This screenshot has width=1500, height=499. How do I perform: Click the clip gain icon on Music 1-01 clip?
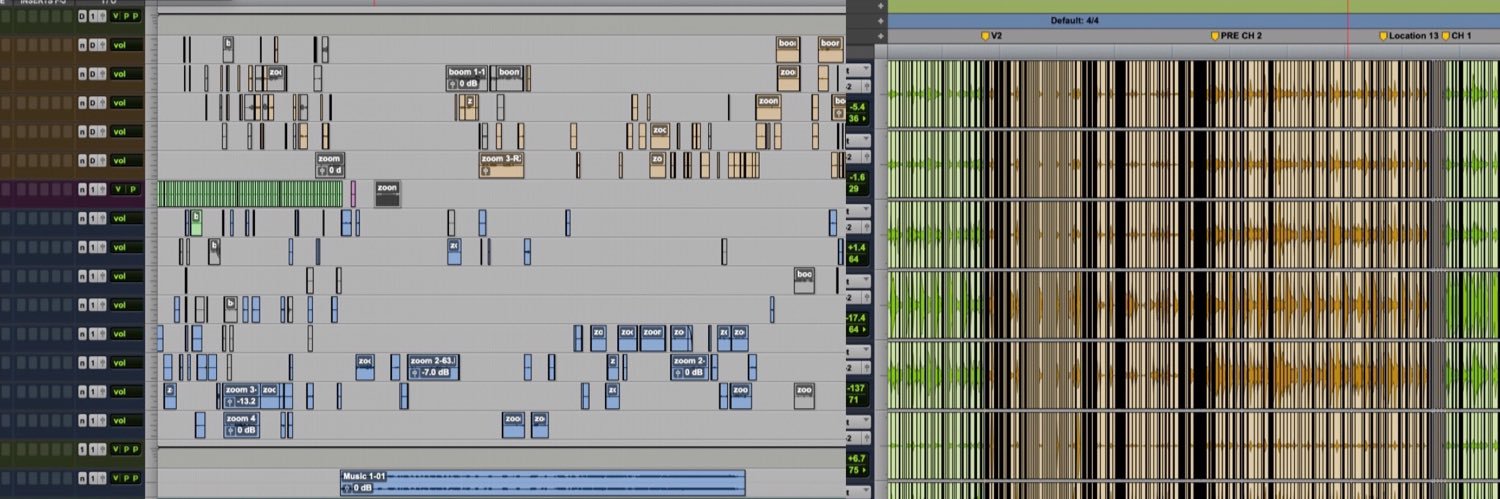point(347,488)
